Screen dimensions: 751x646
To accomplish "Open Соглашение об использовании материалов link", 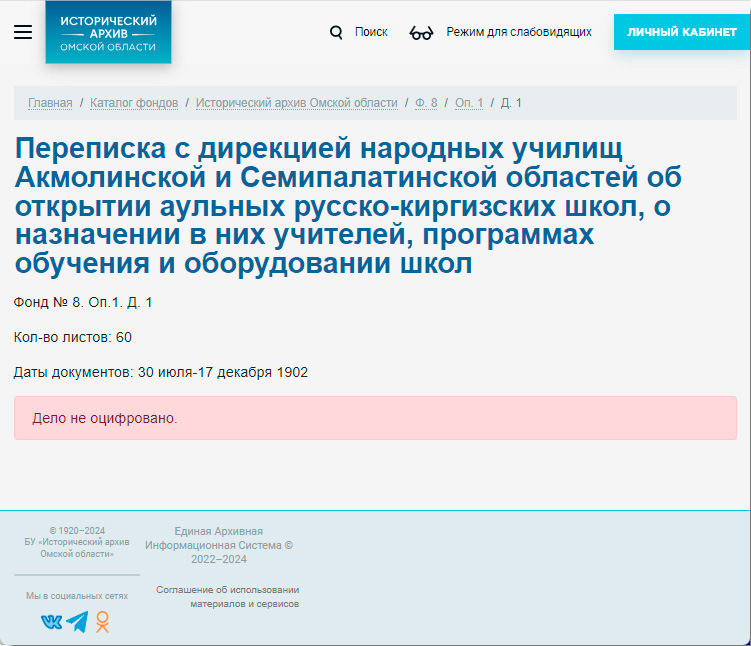I will 228,596.
